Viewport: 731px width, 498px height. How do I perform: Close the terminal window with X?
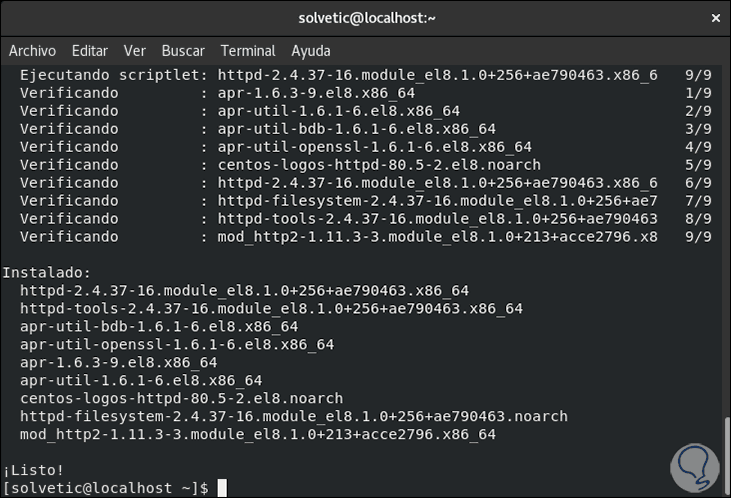point(713,18)
